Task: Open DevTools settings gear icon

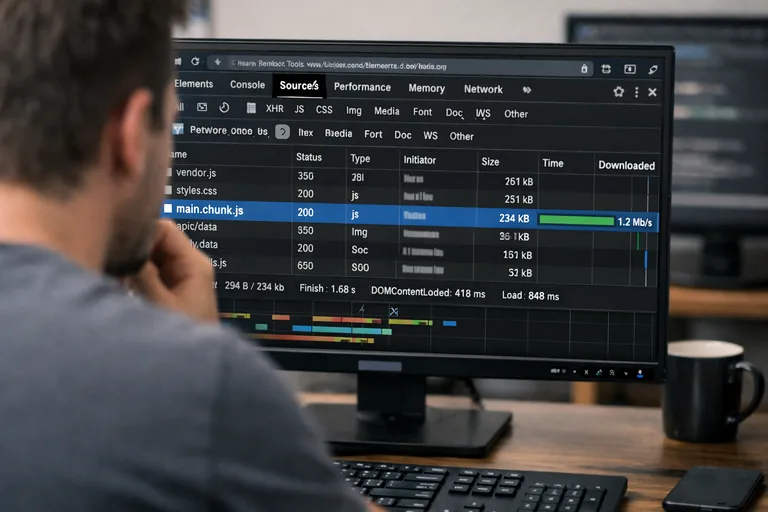Action: (618, 91)
